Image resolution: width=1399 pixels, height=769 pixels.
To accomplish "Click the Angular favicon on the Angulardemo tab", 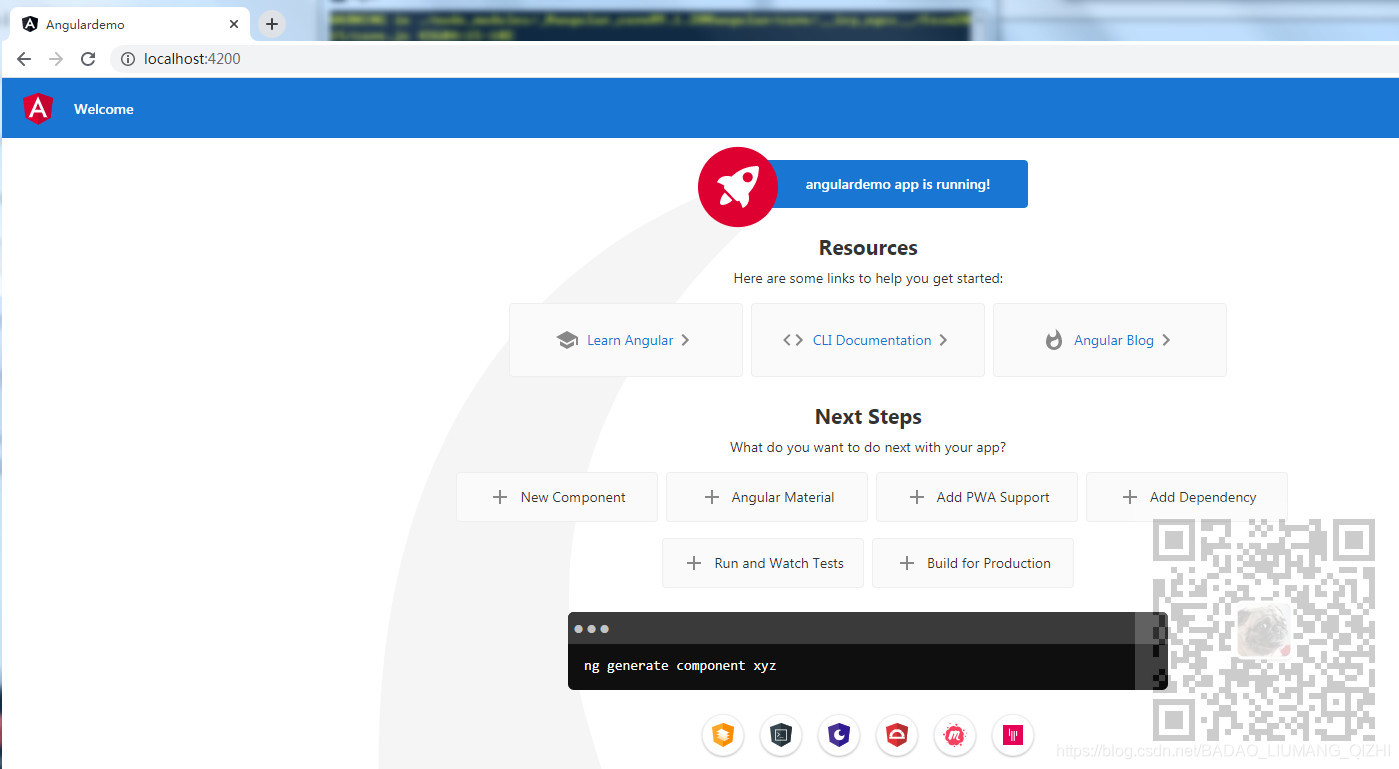I will [30, 24].
